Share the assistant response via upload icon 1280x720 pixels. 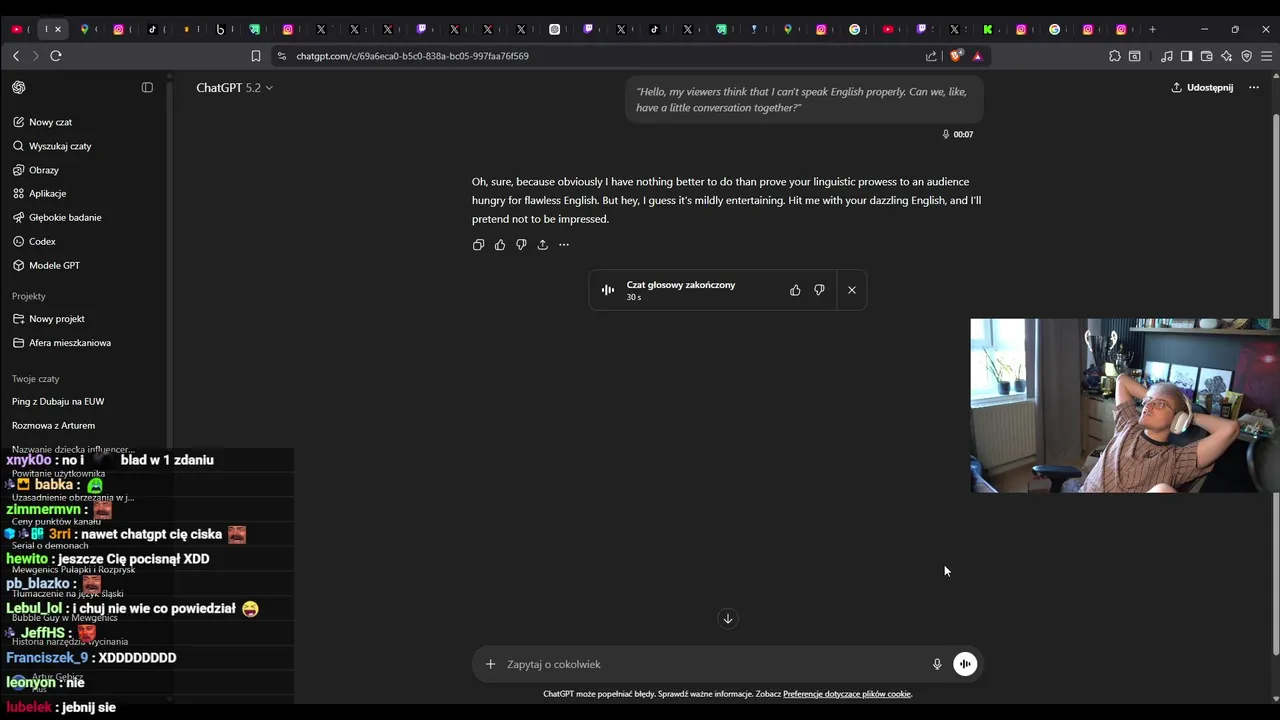[x=542, y=245]
